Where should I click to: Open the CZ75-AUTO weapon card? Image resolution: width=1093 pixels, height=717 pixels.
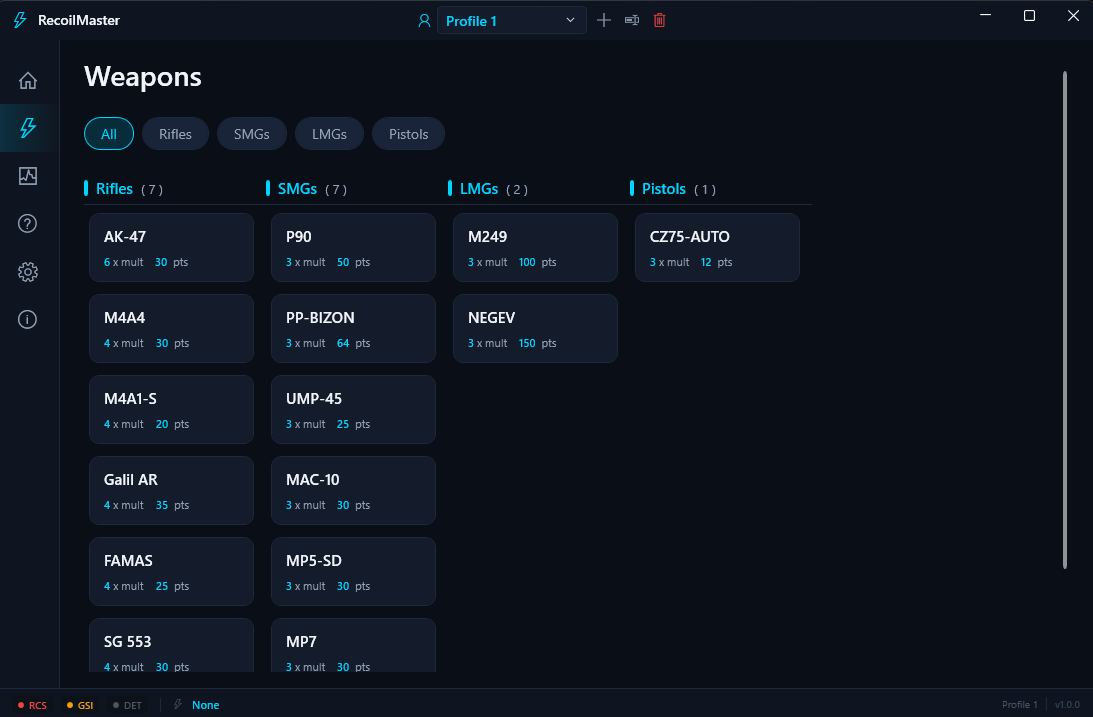717,247
